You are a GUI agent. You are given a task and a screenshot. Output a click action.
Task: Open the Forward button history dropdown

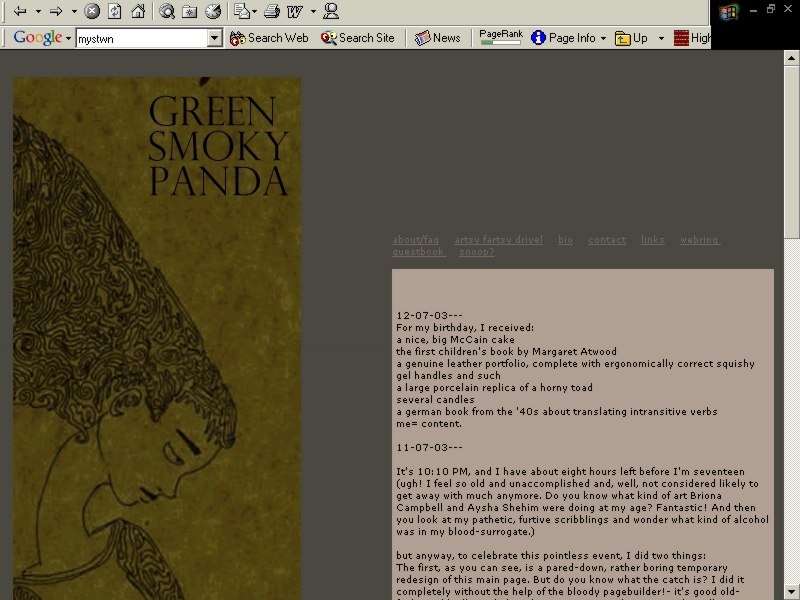(x=74, y=11)
